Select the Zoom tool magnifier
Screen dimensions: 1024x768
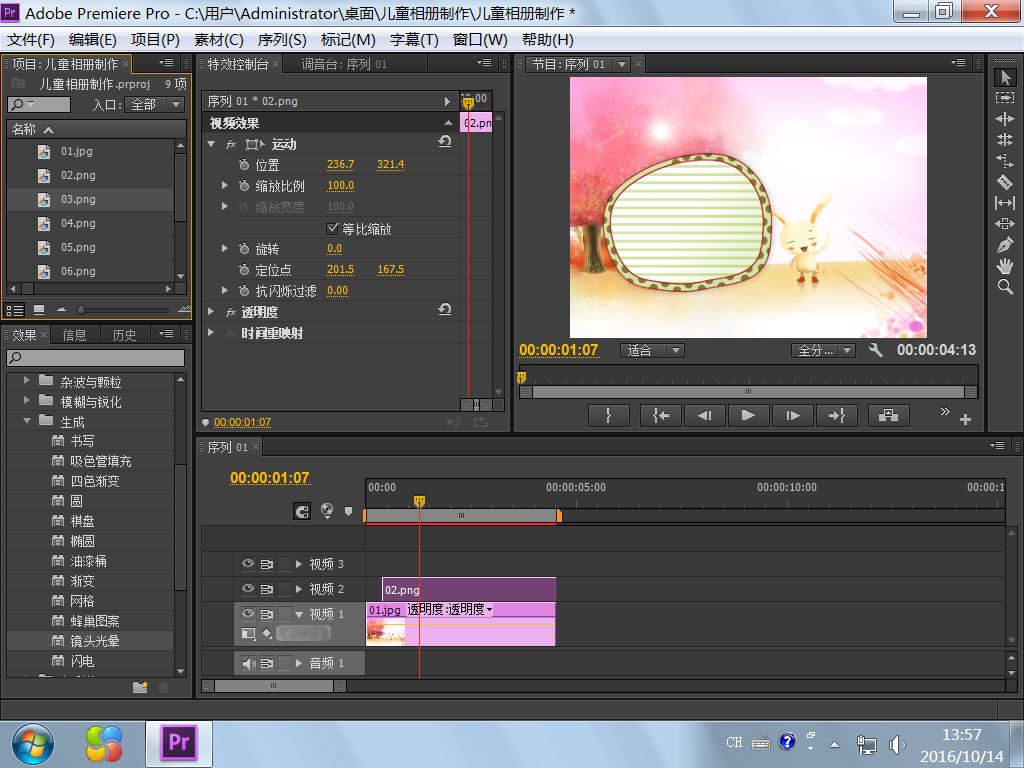[x=1005, y=287]
